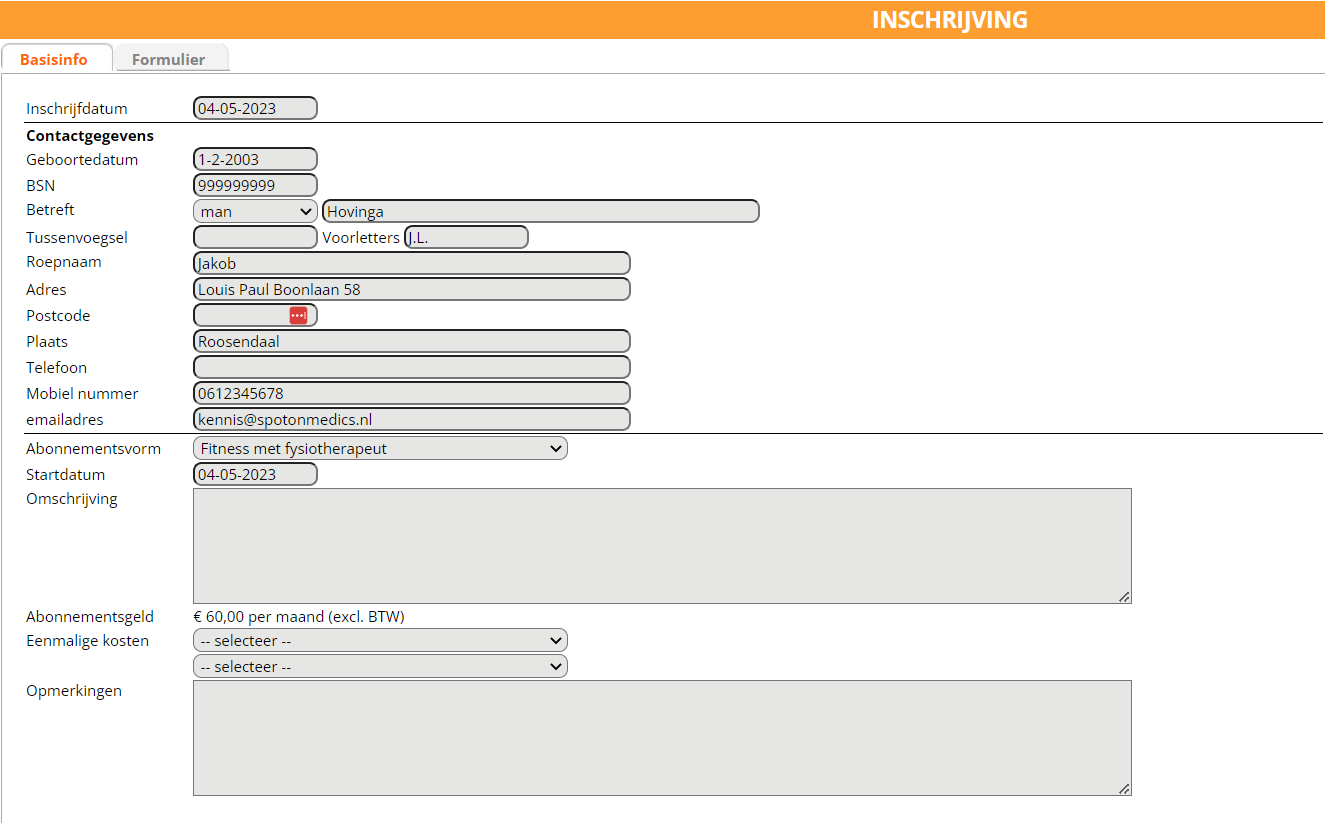Click the Plaats field showing Roosendaal
The height and width of the screenshot is (823, 1325).
point(411,341)
